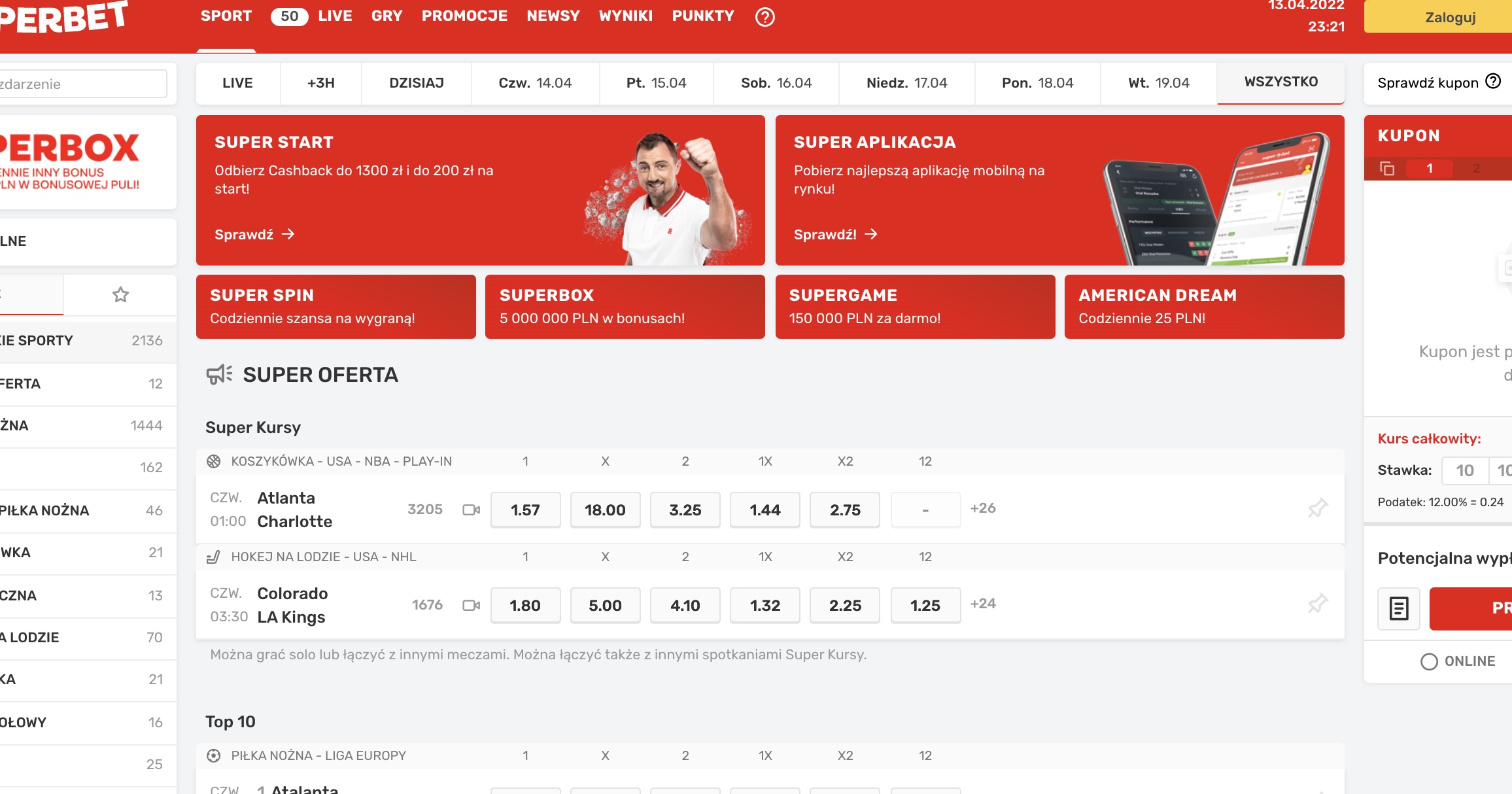
Task: Open sidebar hockey category with count 70
Action: [88, 638]
